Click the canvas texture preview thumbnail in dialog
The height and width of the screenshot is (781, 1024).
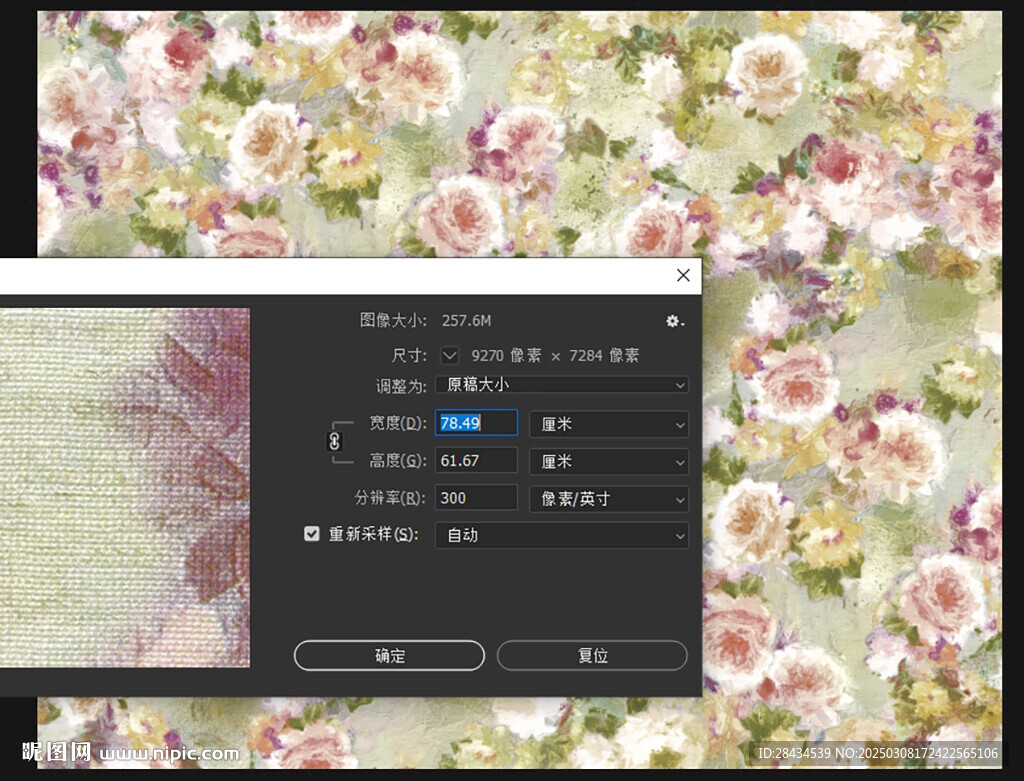pyautogui.click(x=125, y=487)
